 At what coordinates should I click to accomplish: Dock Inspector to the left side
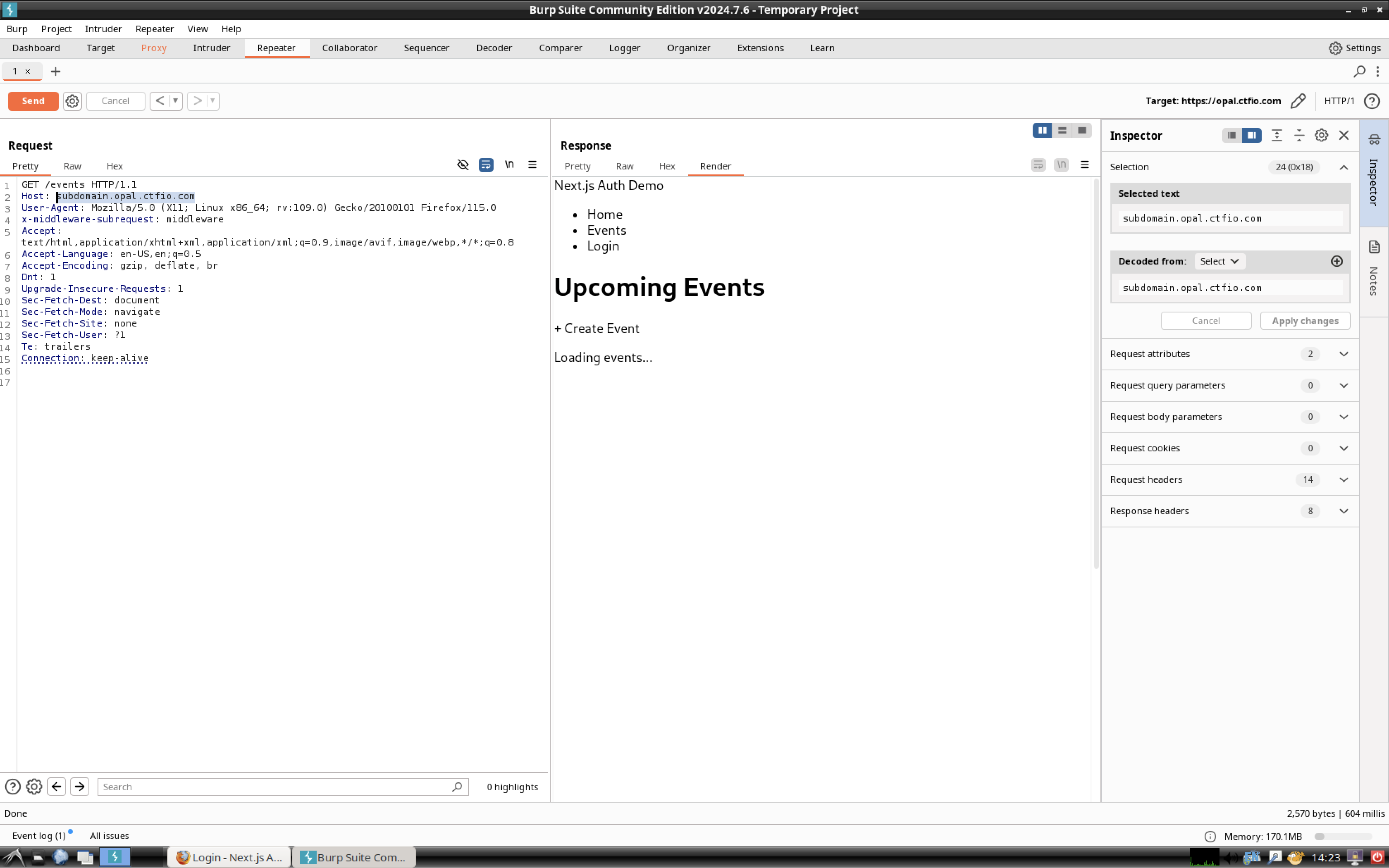[1231, 136]
